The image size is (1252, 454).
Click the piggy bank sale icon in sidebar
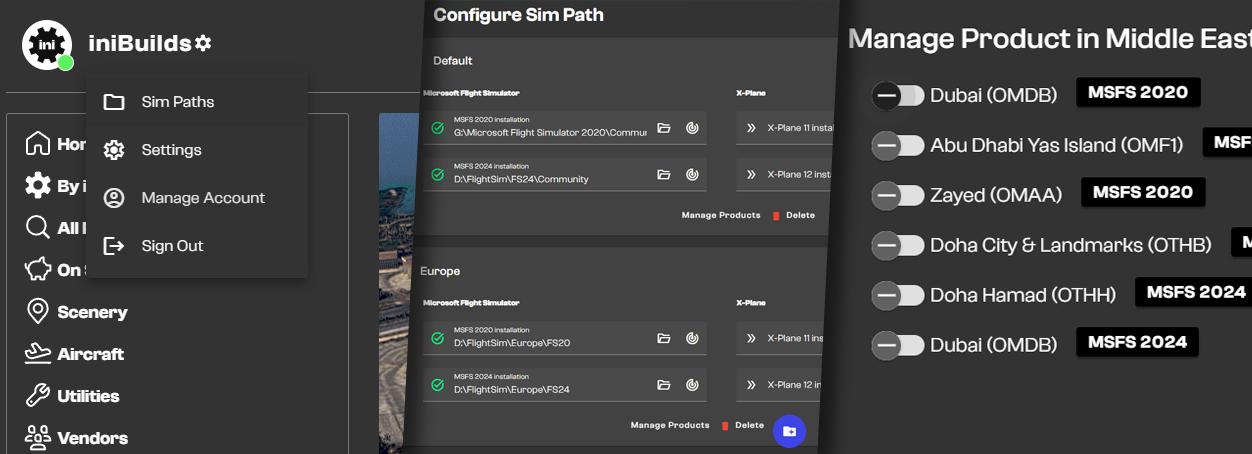tap(38, 270)
